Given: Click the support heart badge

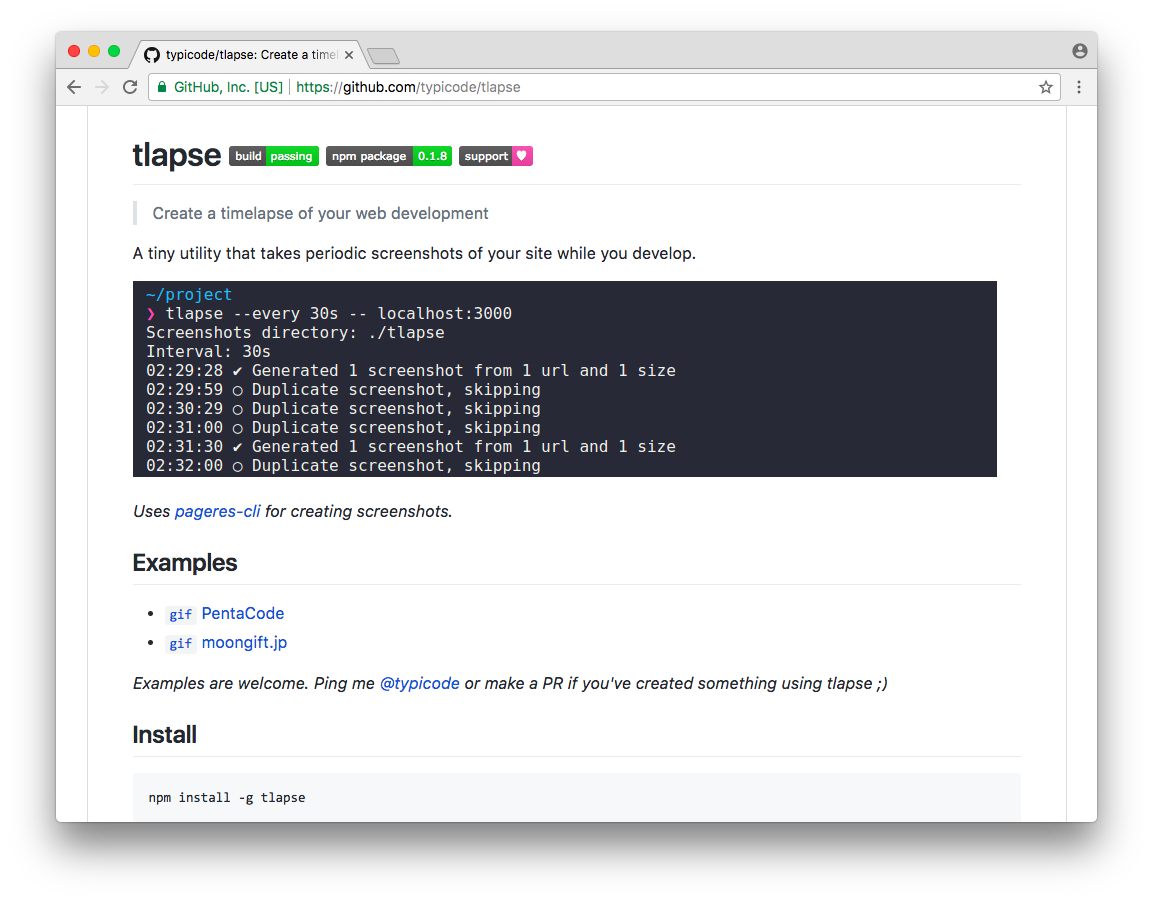Looking at the screenshot, I should (x=496, y=156).
